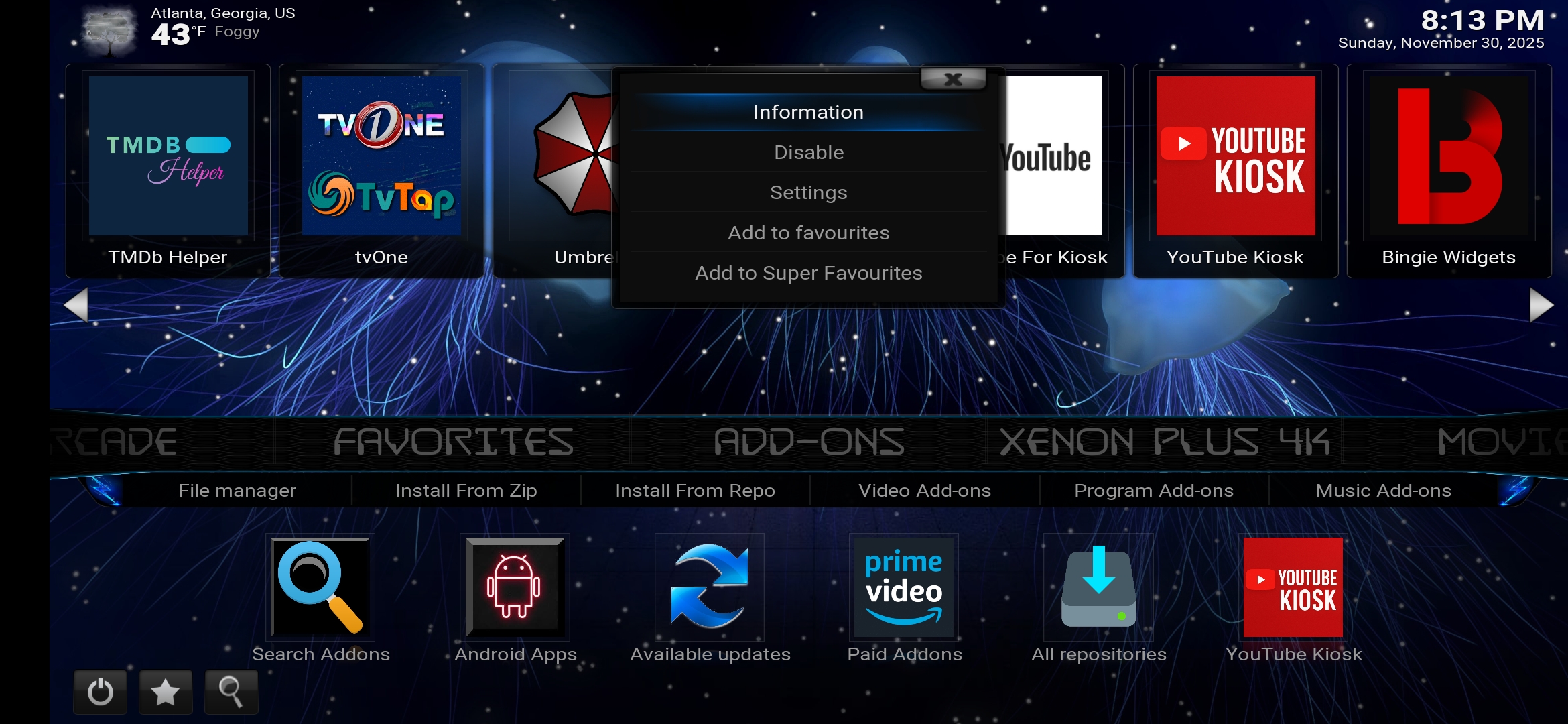Image resolution: width=1568 pixels, height=724 pixels.
Task: Click the power icon in bottom left
Action: [99, 692]
